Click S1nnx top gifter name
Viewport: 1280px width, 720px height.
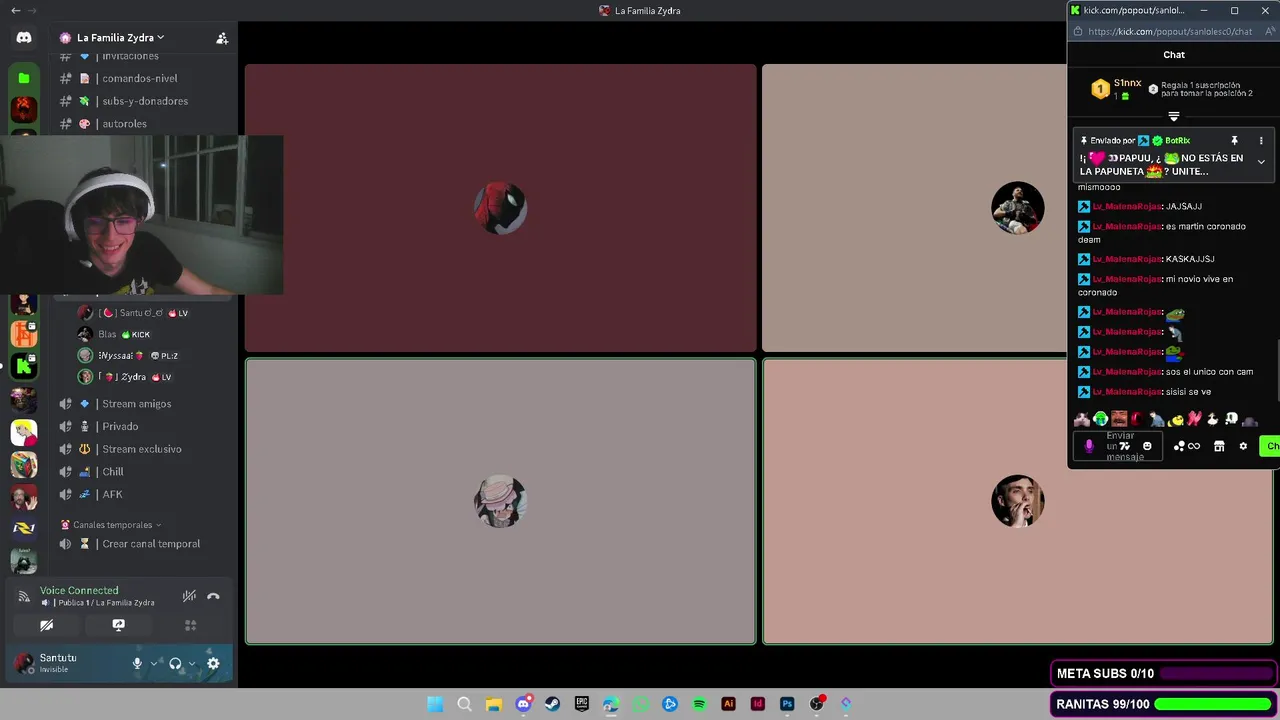pyautogui.click(x=1127, y=83)
